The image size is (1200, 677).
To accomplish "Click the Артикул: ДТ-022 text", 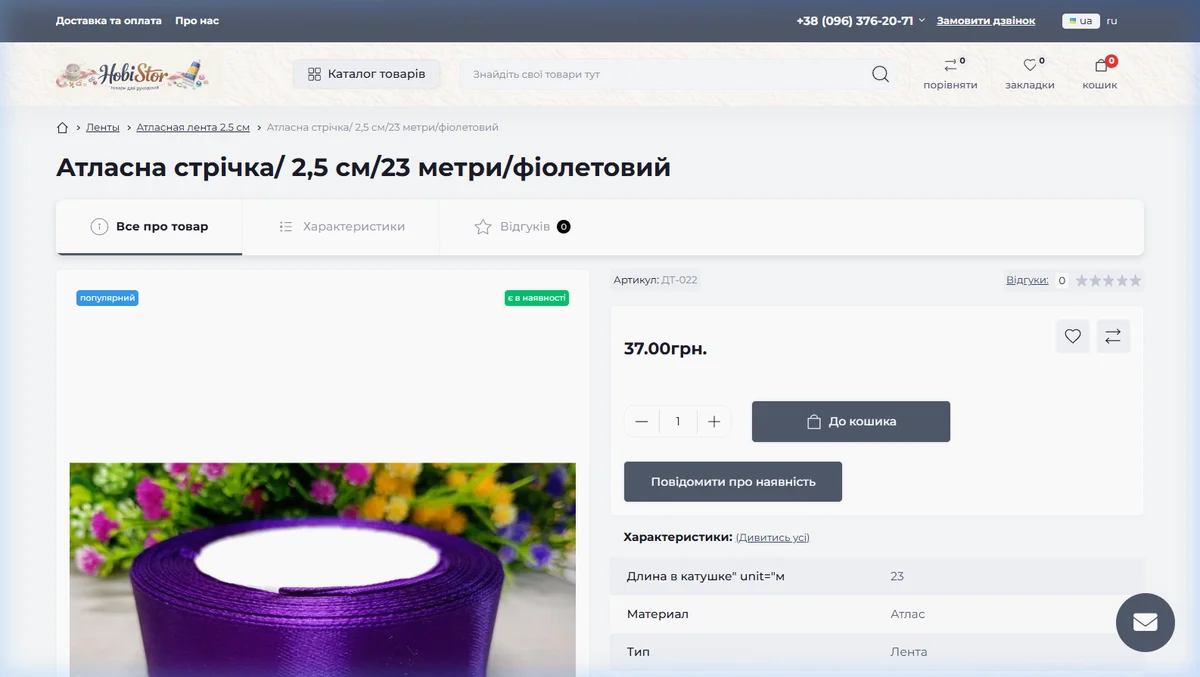I will 656,280.
